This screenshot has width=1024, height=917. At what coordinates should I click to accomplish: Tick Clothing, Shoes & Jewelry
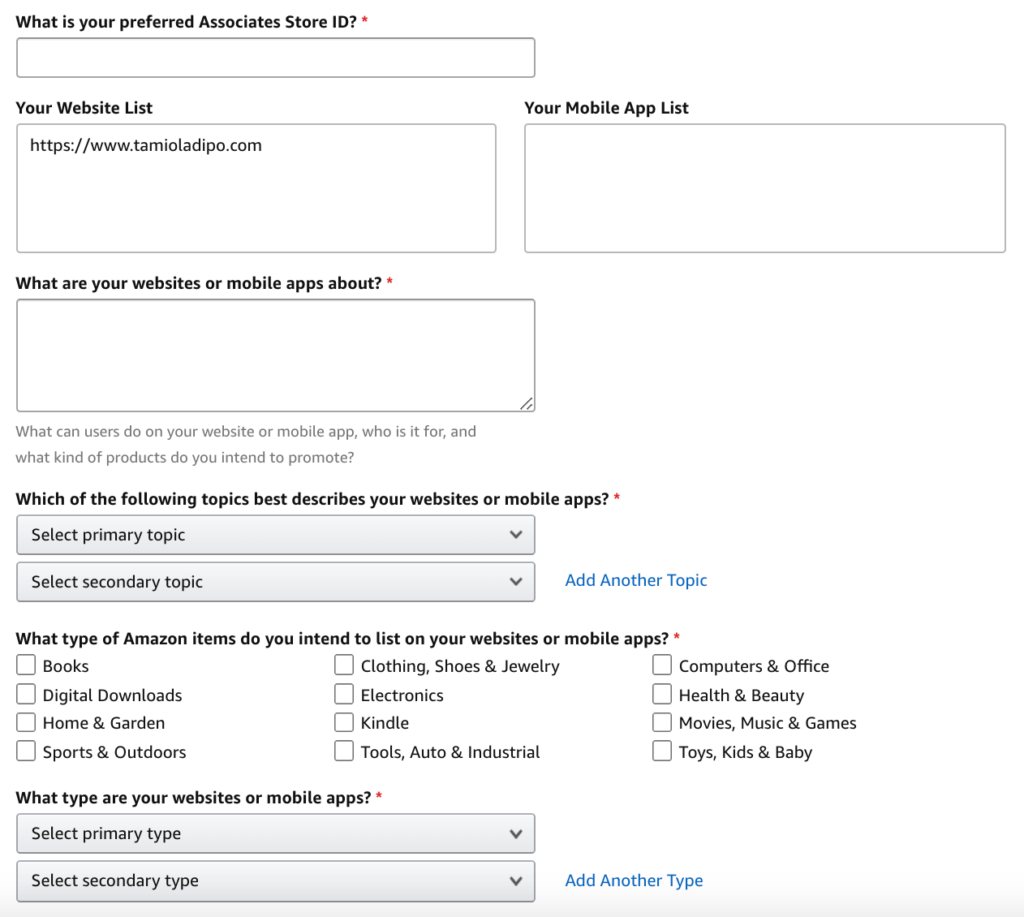[344, 665]
